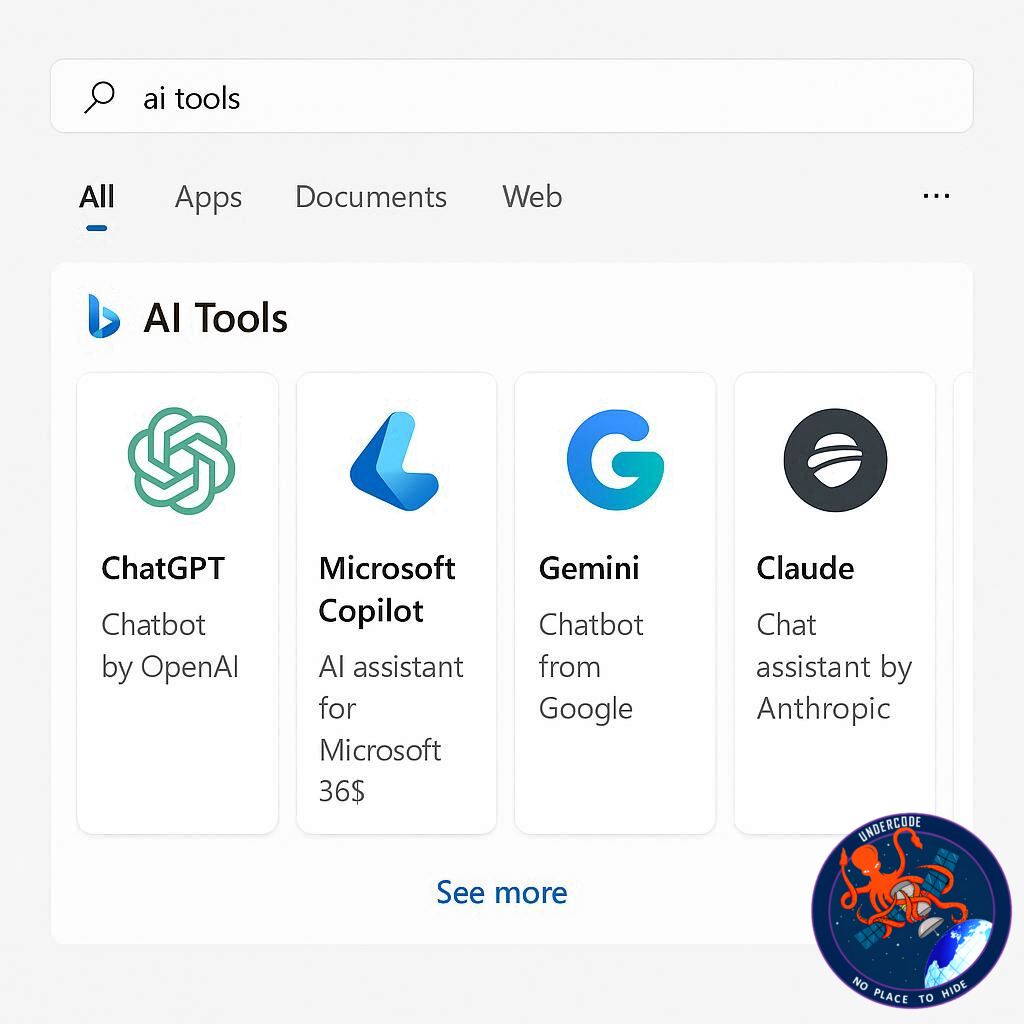The image size is (1024, 1024).
Task: Click the See more link
Action: pos(502,892)
